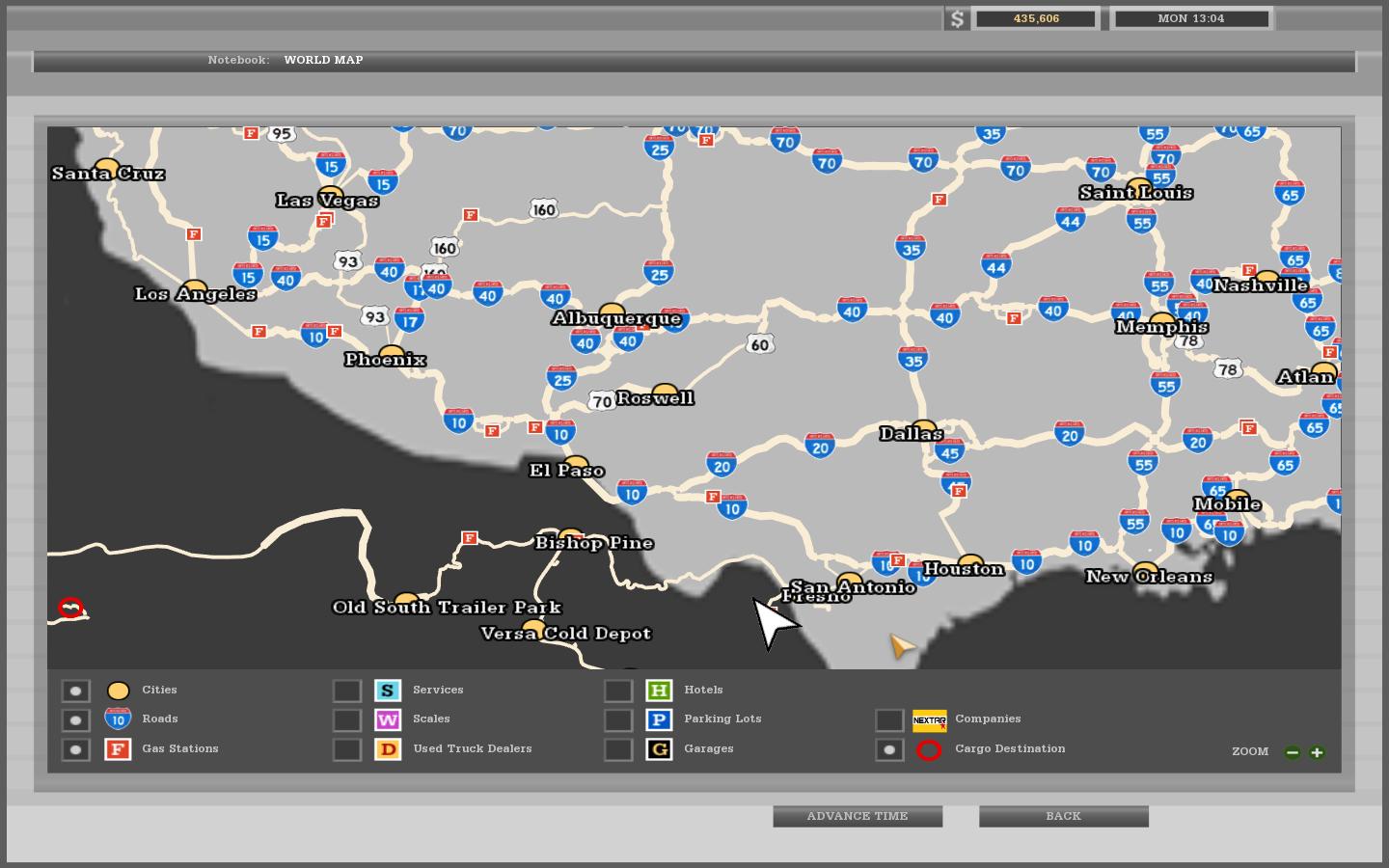Click the World Map notebook title

pos(323,60)
